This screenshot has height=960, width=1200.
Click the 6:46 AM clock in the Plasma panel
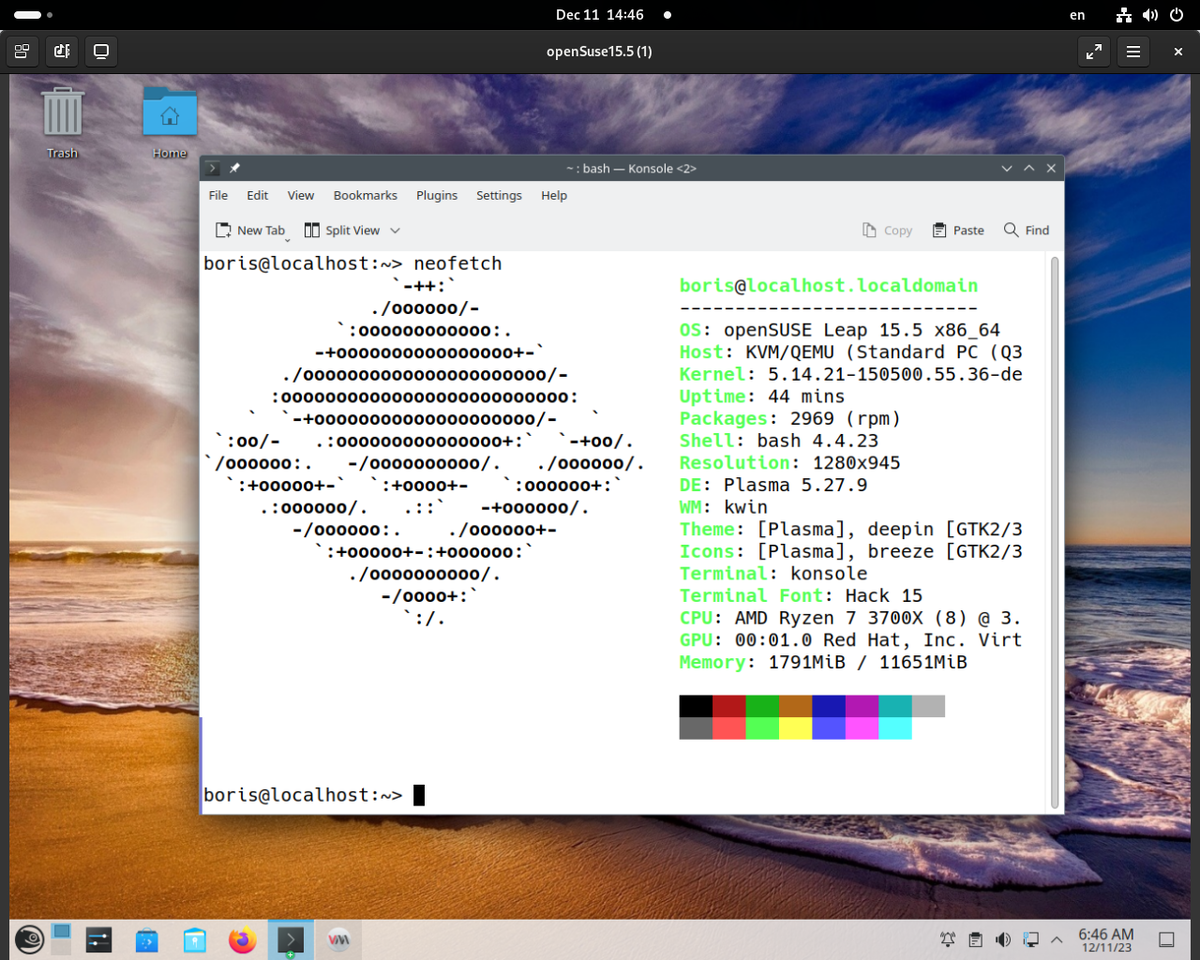point(1106,940)
